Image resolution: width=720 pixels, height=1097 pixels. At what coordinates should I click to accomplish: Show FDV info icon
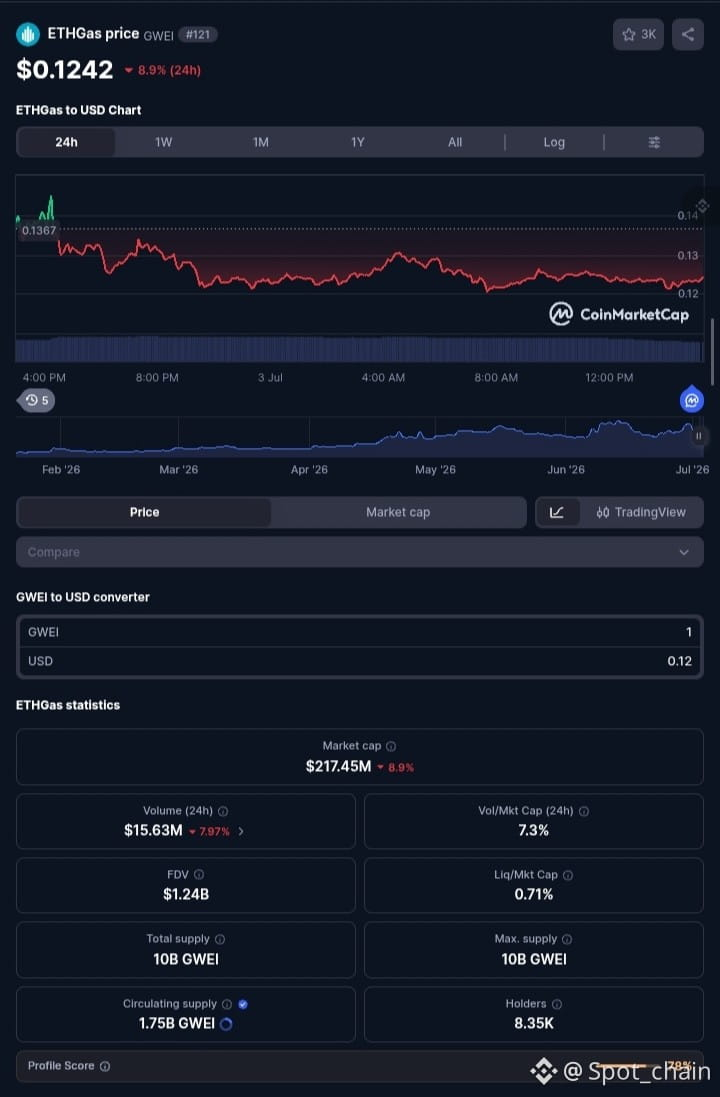point(199,875)
